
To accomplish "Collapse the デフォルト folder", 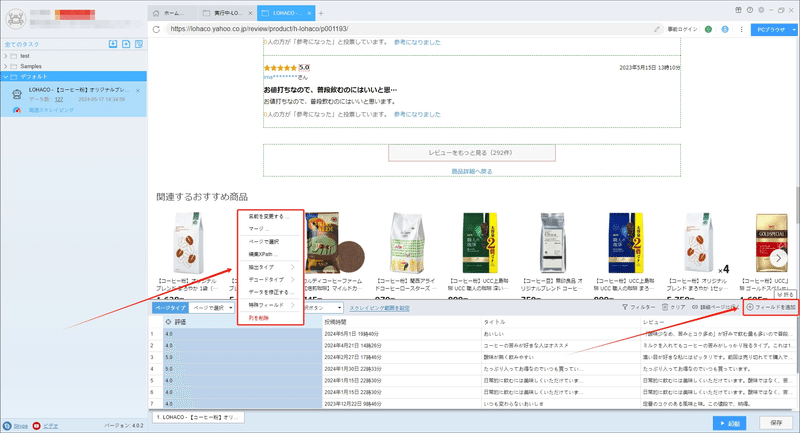I will [x=6, y=77].
